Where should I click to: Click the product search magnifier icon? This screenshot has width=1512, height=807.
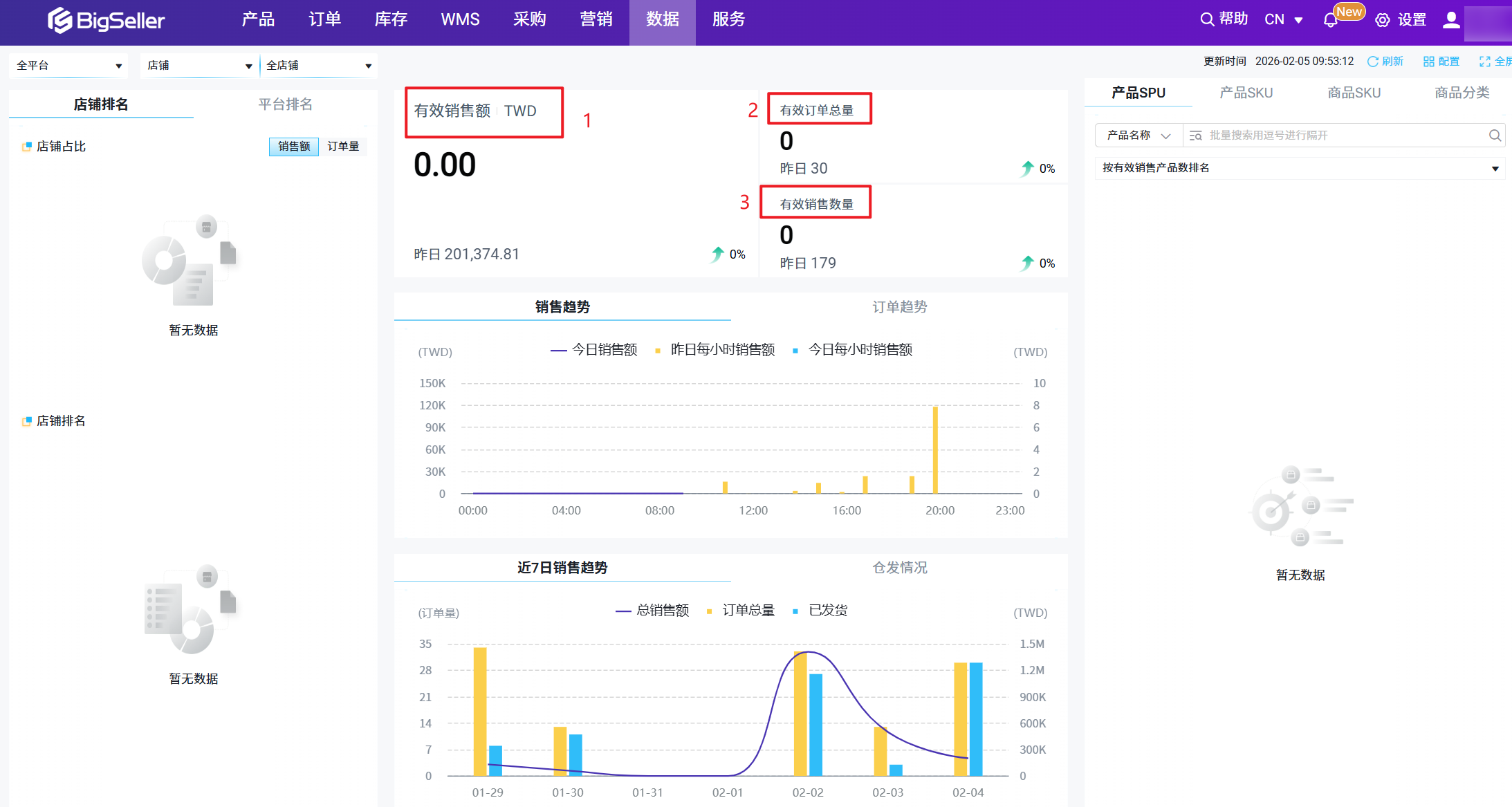coord(1495,136)
